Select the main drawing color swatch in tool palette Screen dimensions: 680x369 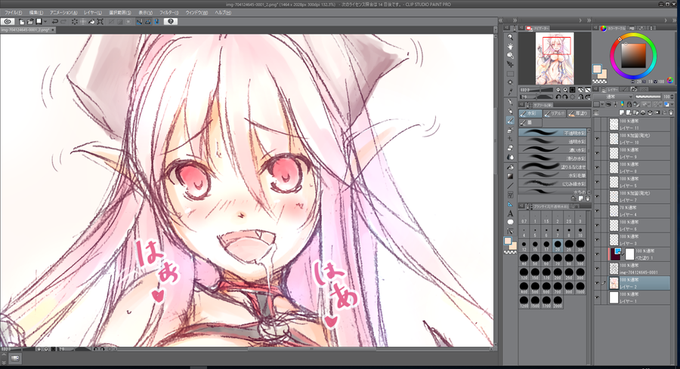click(x=507, y=240)
